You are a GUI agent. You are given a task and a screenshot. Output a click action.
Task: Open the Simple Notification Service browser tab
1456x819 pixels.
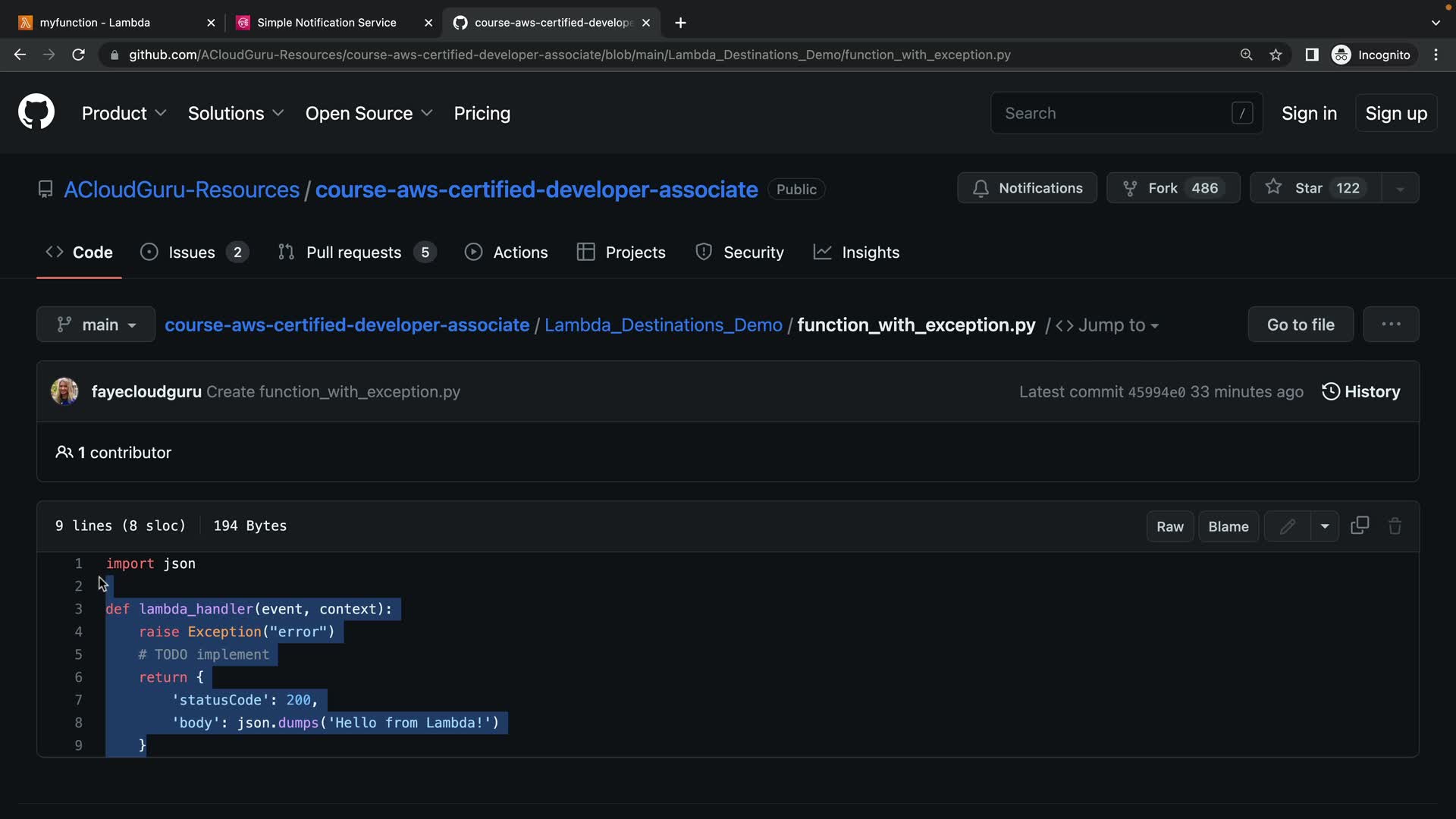[x=326, y=23]
